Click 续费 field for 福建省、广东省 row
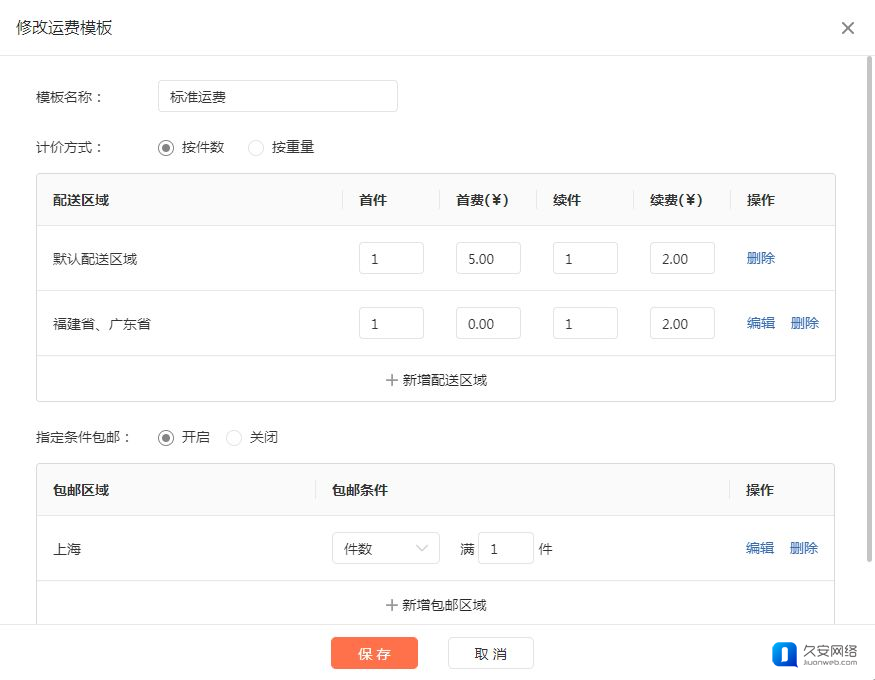This screenshot has width=875, height=680. pyautogui.click(x=681, y=323)
